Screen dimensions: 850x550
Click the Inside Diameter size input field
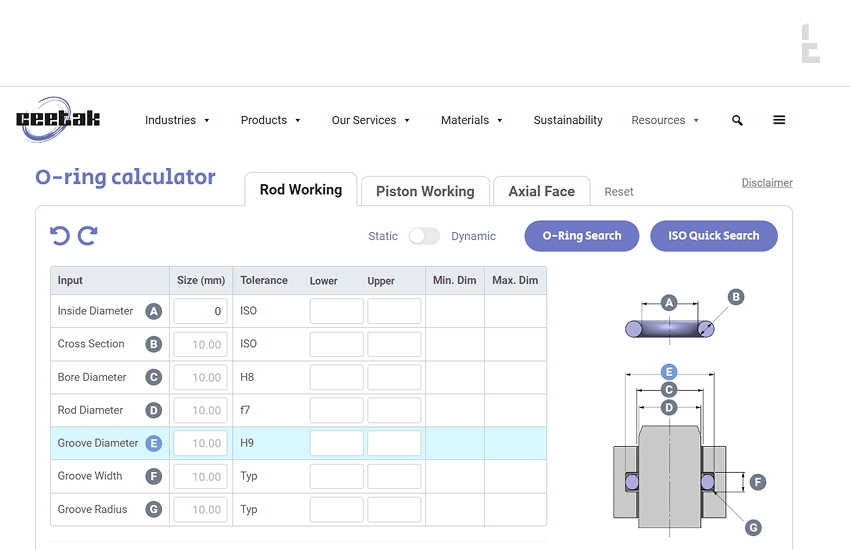tap(200, 311)
